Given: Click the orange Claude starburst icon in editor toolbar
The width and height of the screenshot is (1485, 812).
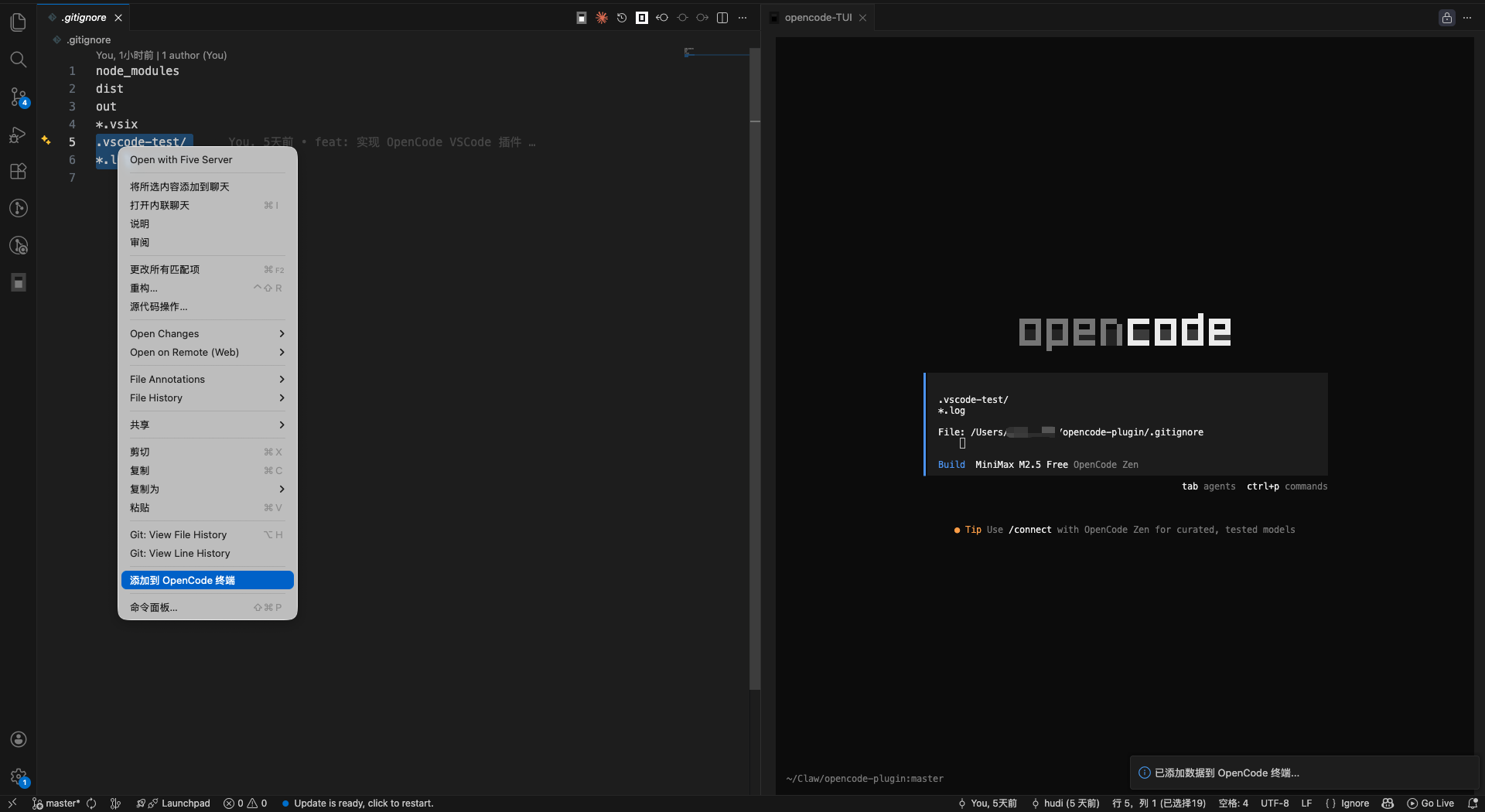Looking at the screenshot, I should [x=602, y=18].
